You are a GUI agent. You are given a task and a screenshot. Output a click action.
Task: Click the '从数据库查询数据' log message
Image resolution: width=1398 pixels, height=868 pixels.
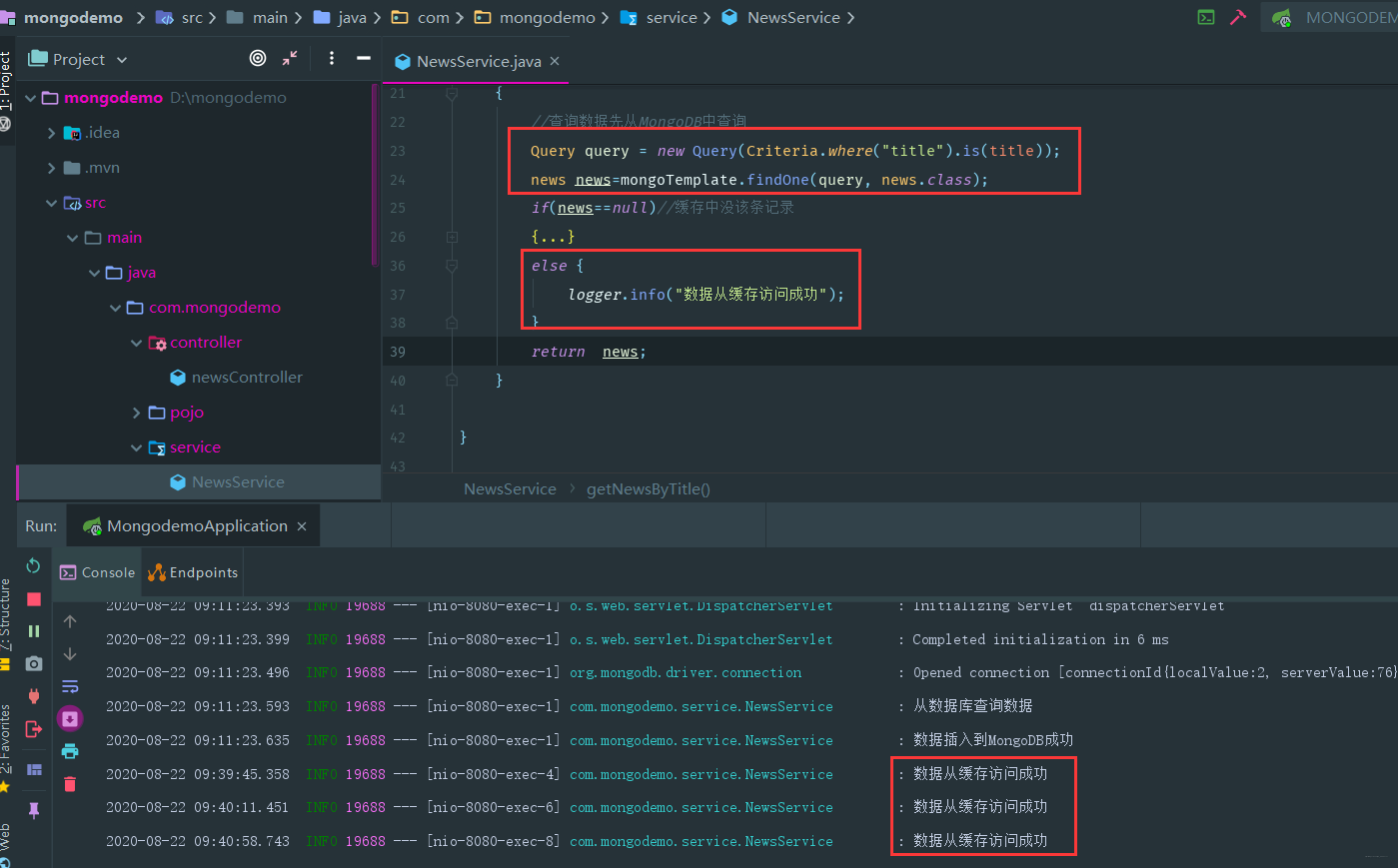(972, 706)
